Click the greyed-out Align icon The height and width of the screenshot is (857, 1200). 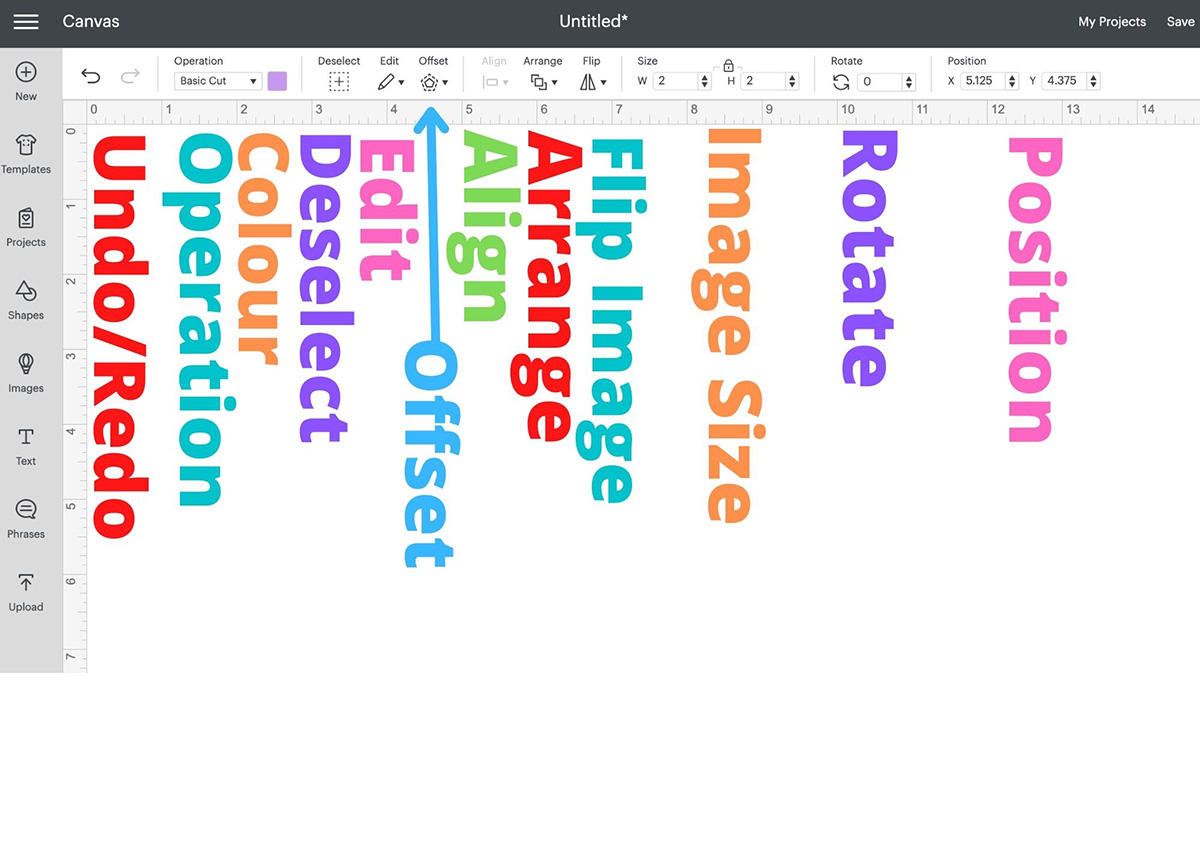pos(490,82)
